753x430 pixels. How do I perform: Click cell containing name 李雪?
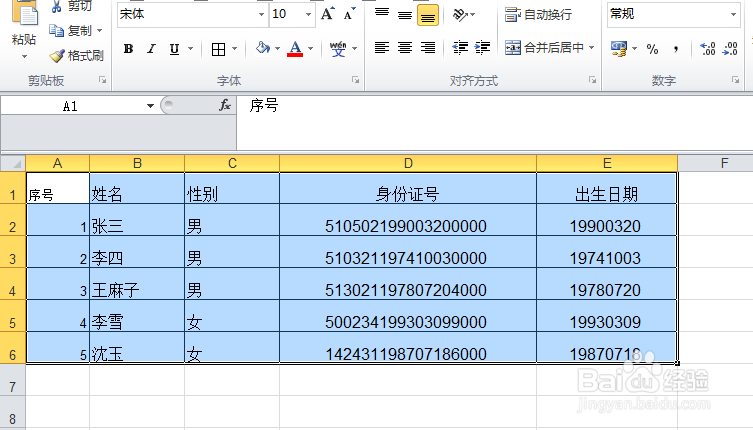coord(137,316)
